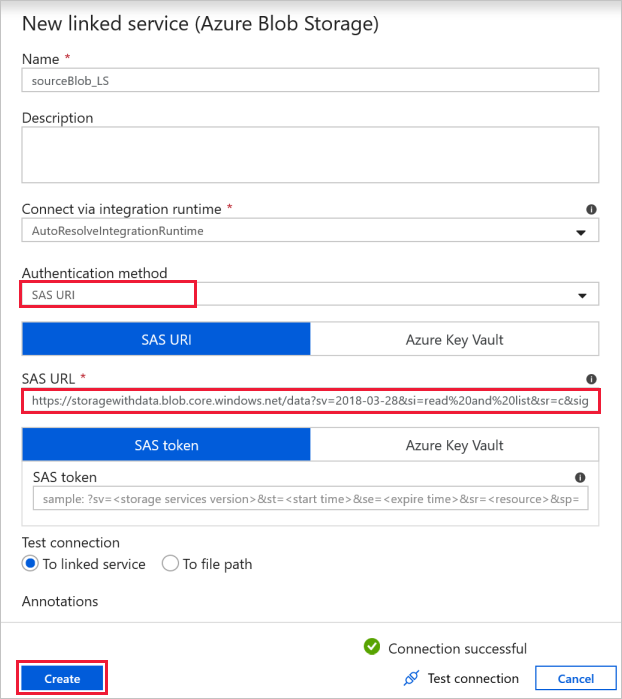Click info icon beside integration runtime
This screenshot has height=699, width=622.
[591, 210]
